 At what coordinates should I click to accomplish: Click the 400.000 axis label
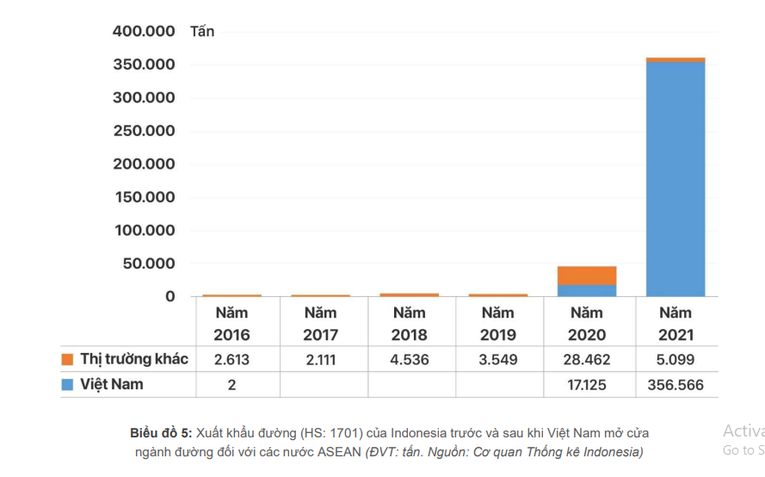pos(143,32)
